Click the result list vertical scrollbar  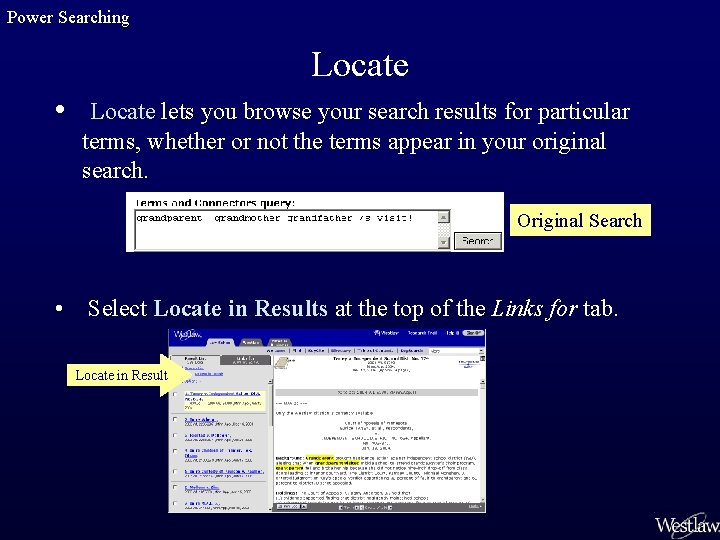point(270,445)
